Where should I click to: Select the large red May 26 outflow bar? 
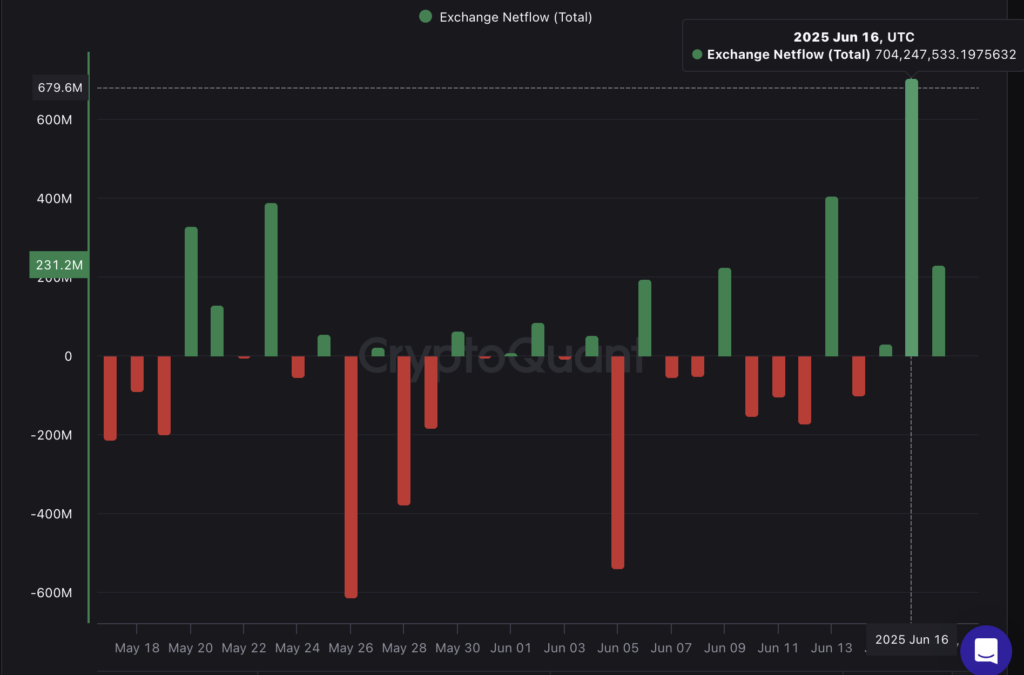pos(351,477)
